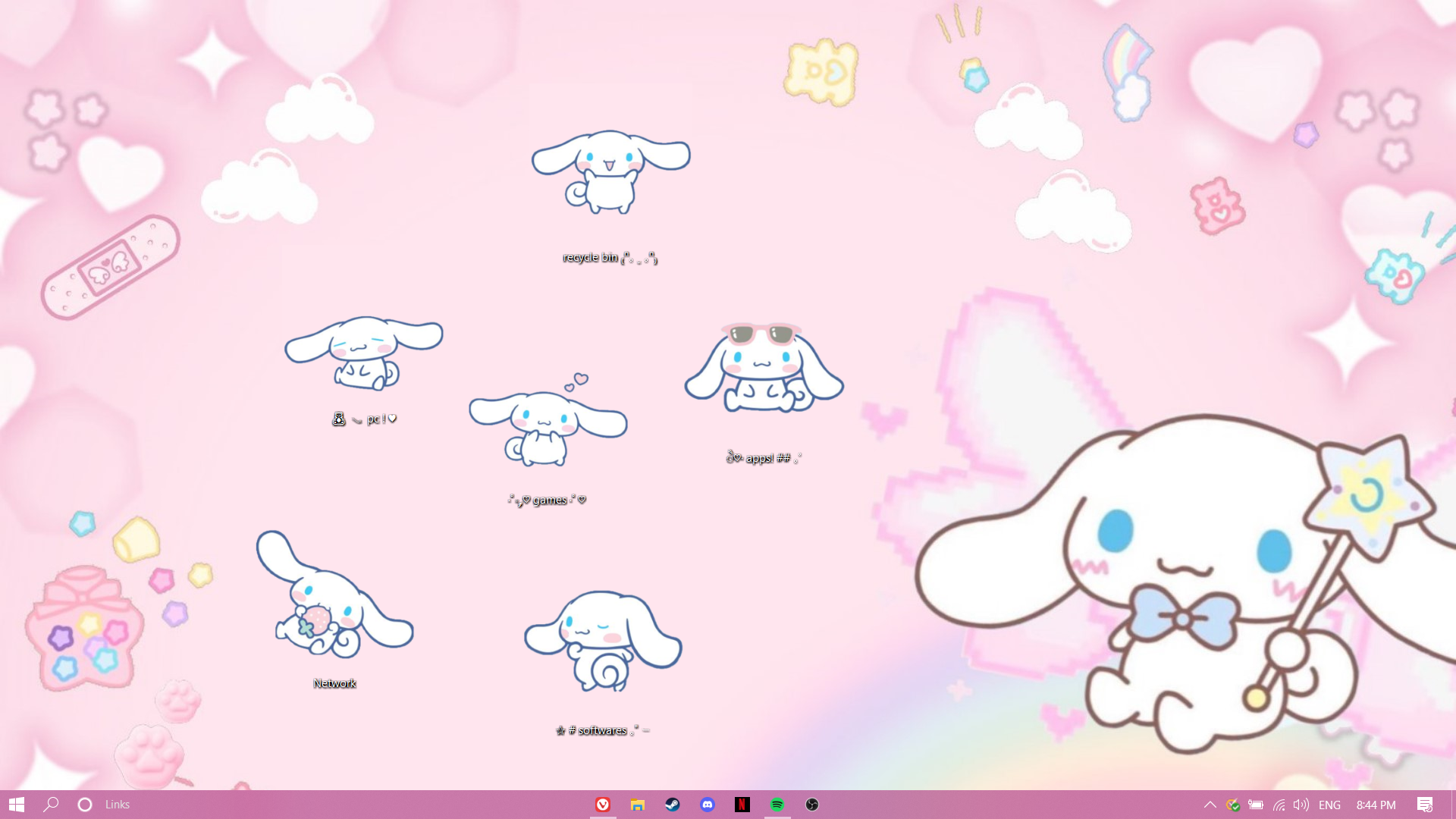Screen dimensions: 1456x819
Task: Open the games folder Cinnamoroll icon
Action: tap(548, 421)
